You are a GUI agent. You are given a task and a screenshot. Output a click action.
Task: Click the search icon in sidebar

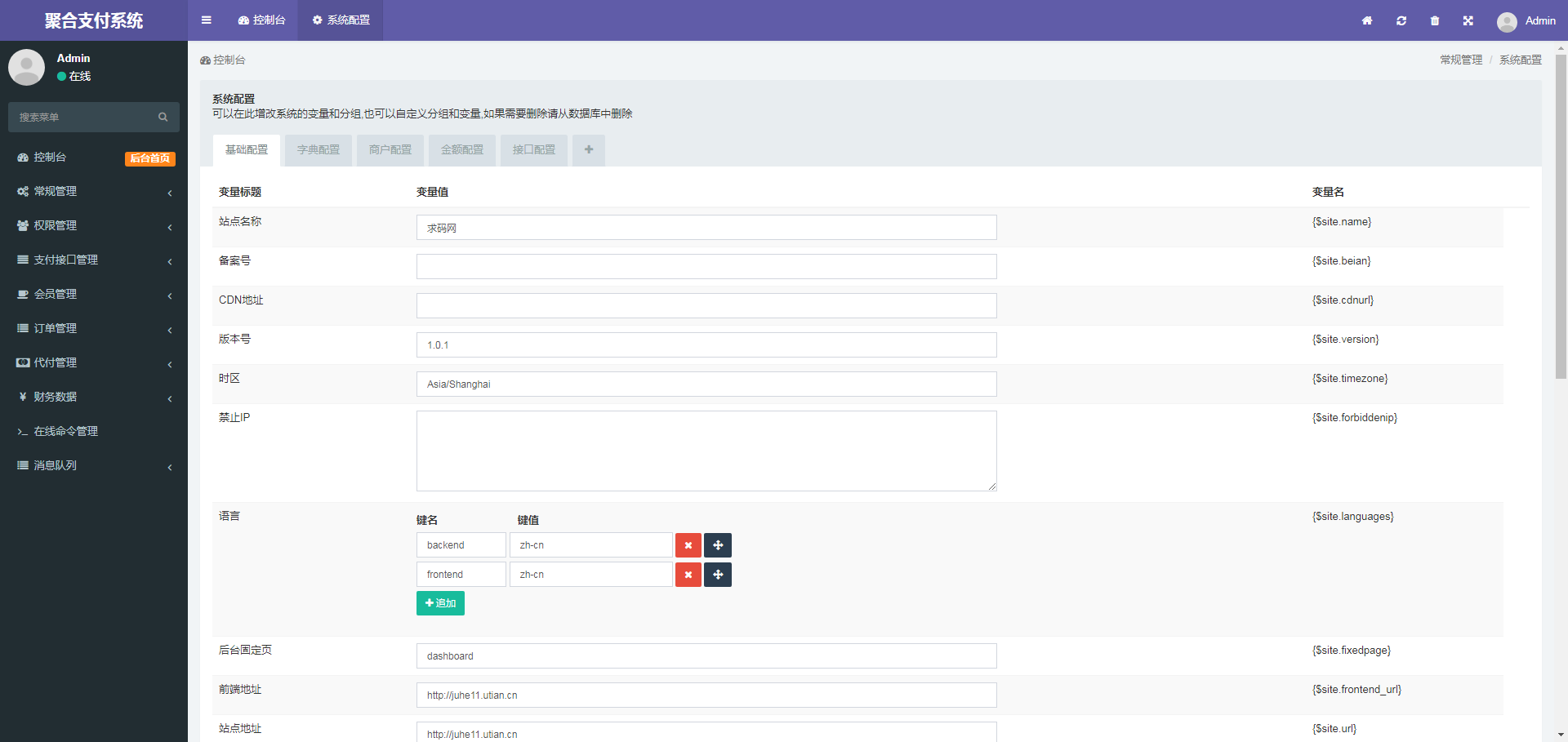pos(163,118)
